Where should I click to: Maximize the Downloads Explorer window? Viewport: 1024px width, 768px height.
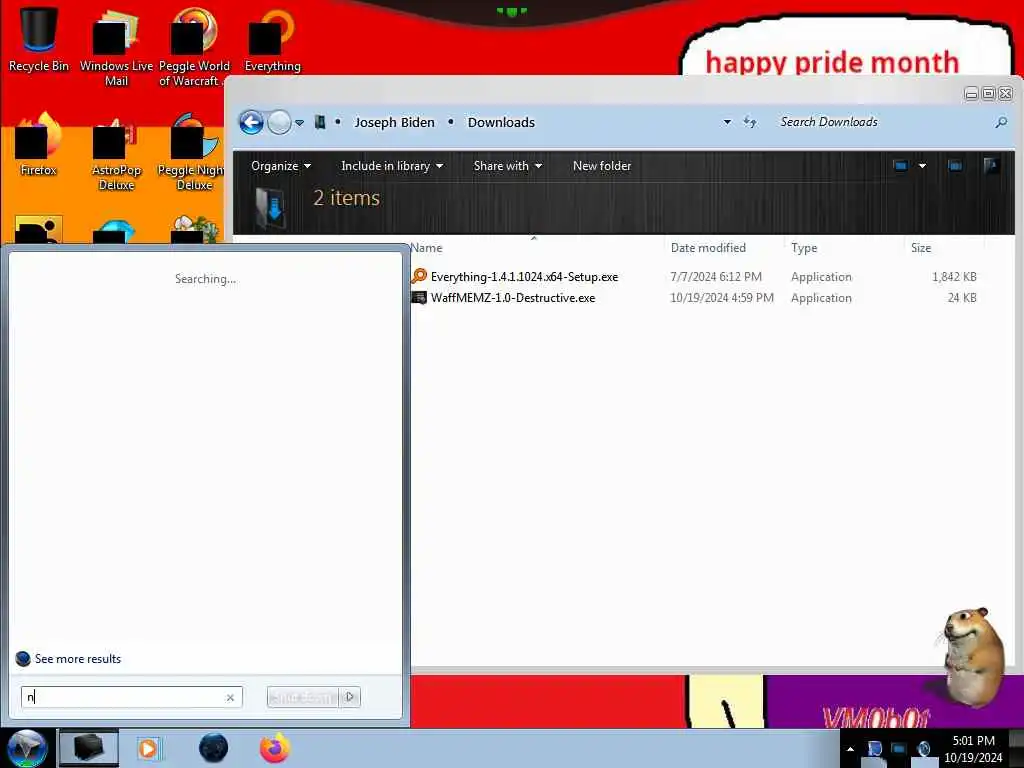point(989,94)
